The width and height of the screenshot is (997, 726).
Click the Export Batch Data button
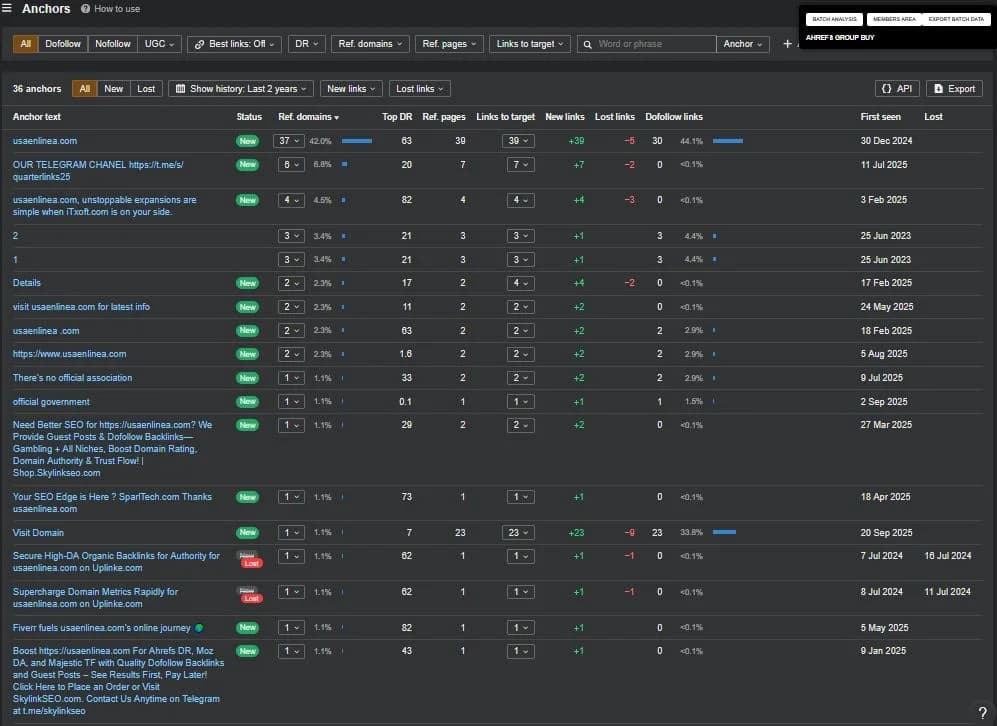click(956, 19)
